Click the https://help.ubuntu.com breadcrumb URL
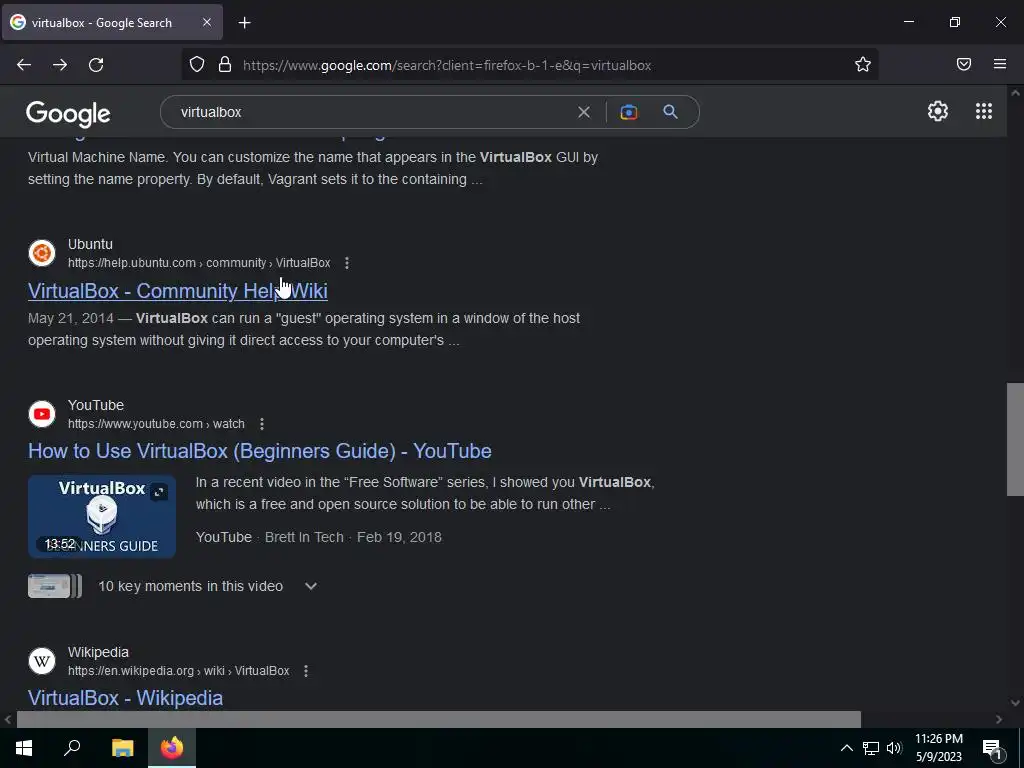The height and width of the screenshot is (768, 1024). [x=199, y=263]
